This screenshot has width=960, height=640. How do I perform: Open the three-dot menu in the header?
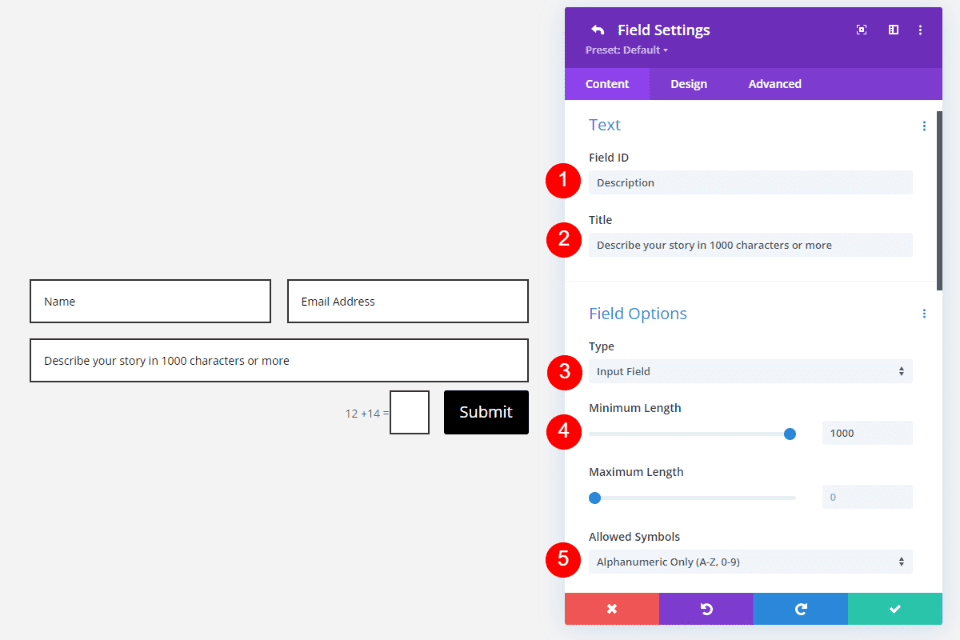[921, 30]
